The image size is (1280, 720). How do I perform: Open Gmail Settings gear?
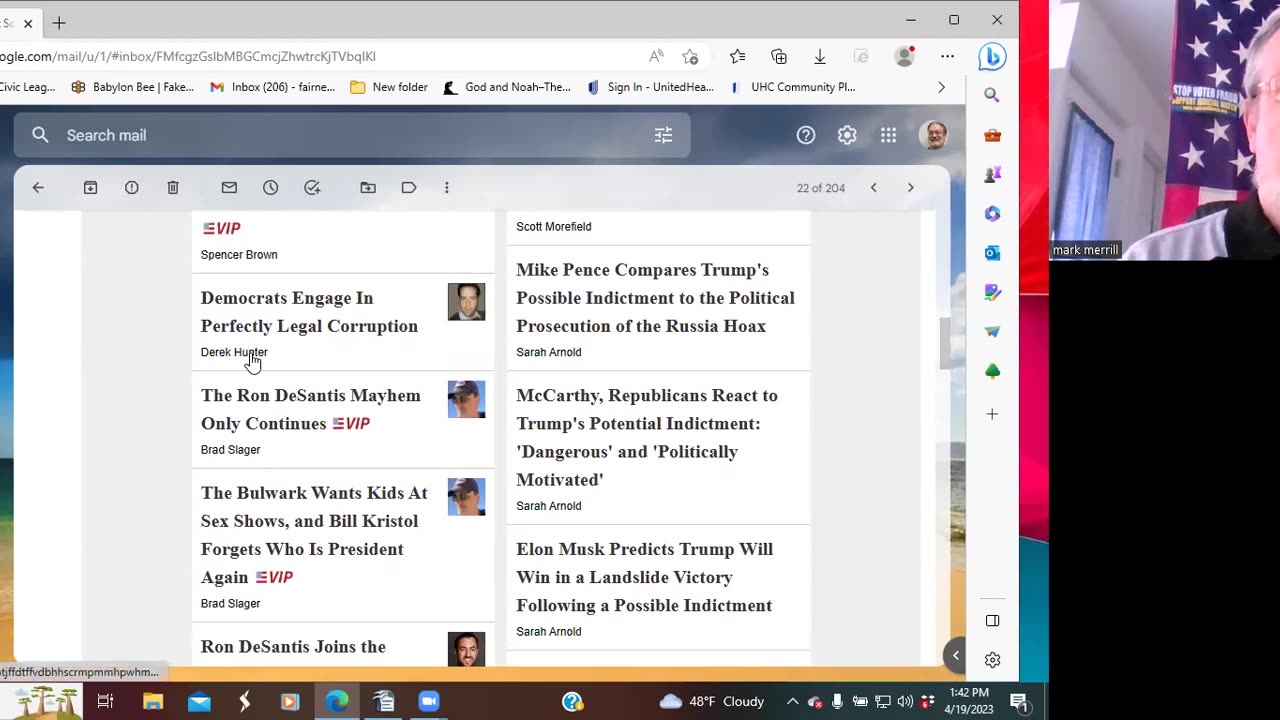click(847, 135)
